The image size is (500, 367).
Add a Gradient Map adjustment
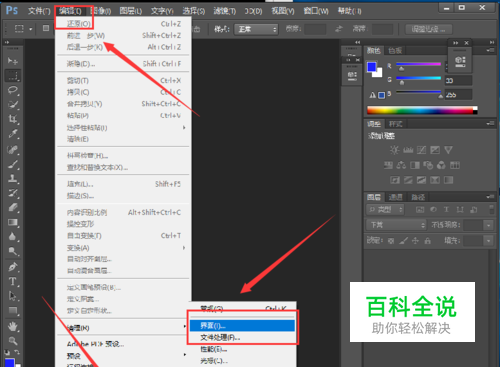point(449,180)
